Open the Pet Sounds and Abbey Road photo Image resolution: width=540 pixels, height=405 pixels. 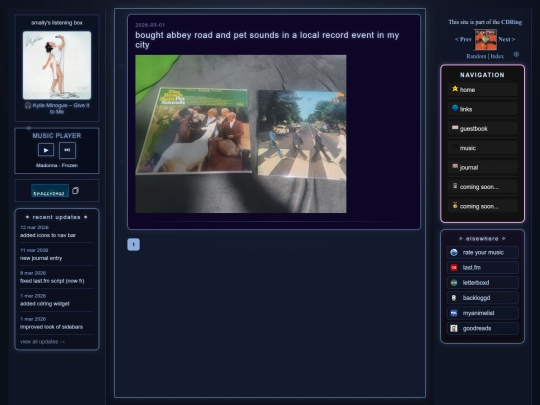click(x=241, y=134)
